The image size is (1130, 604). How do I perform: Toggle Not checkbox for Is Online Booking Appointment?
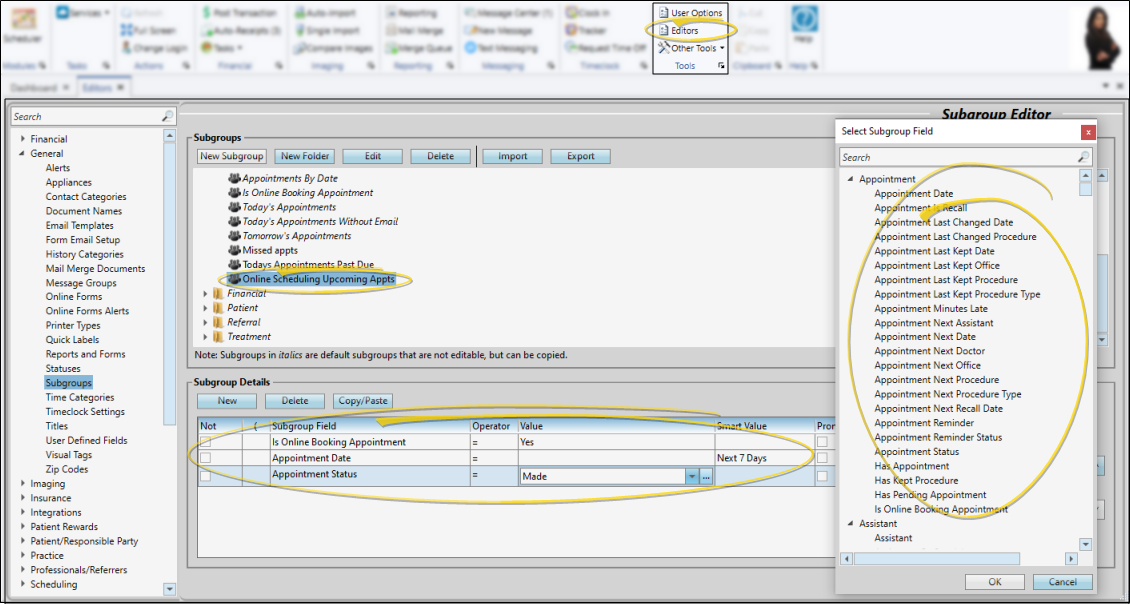coord(205,442)
